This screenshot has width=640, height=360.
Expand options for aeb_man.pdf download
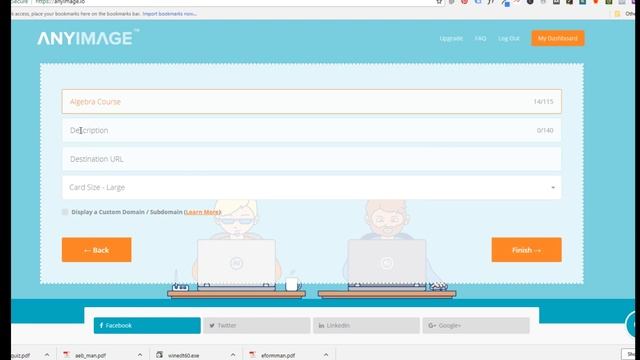[140, 355]
